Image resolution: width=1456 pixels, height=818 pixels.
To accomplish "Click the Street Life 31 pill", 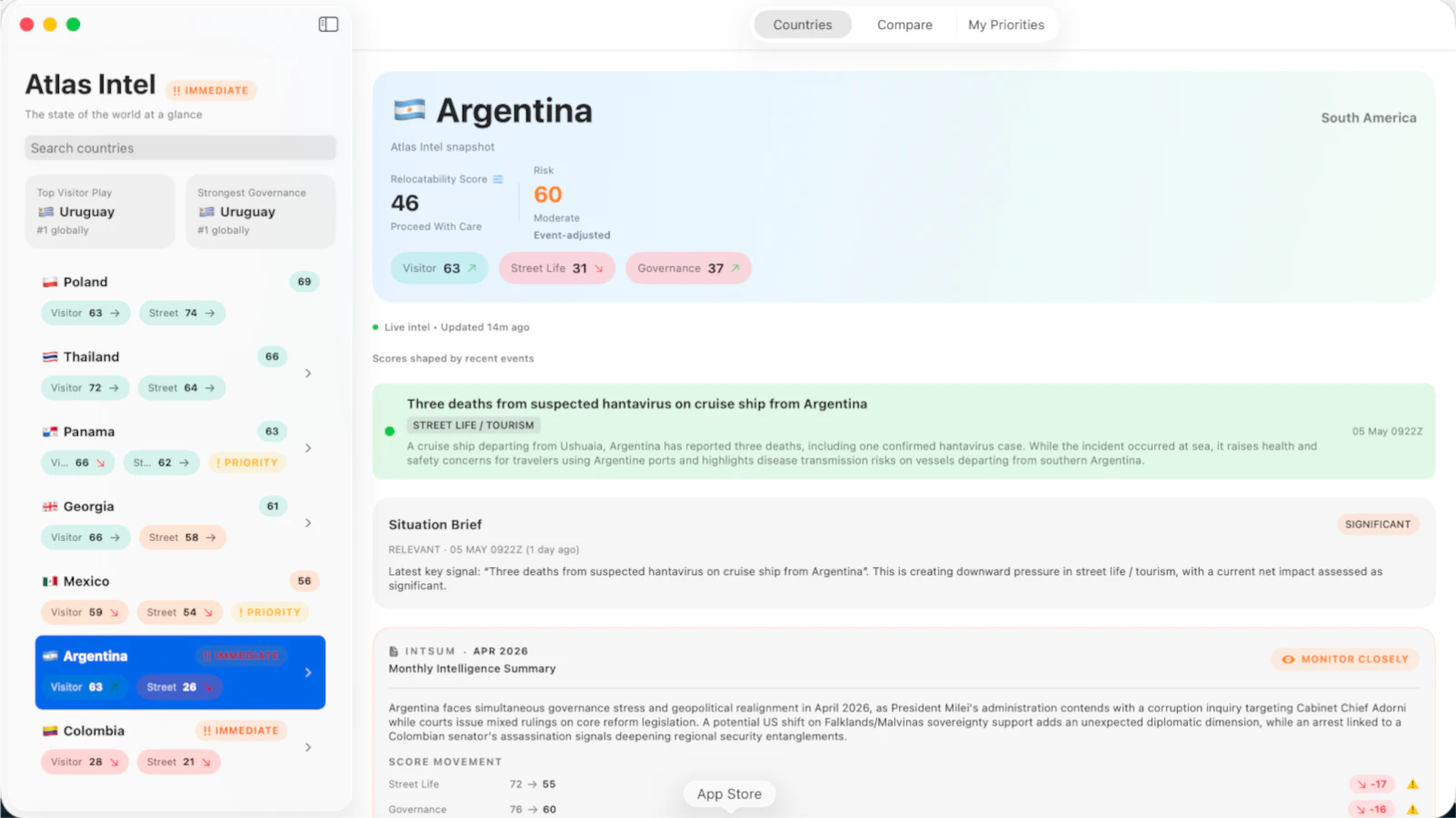I will click(557, 268).
